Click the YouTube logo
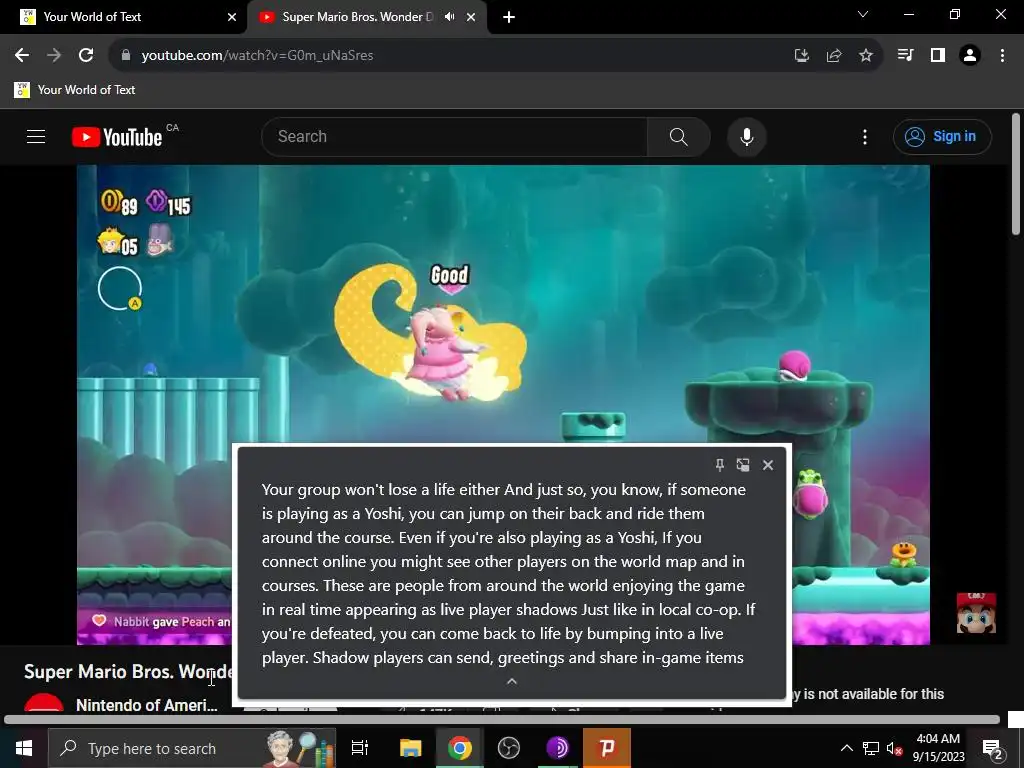 [x=117, y=137]
